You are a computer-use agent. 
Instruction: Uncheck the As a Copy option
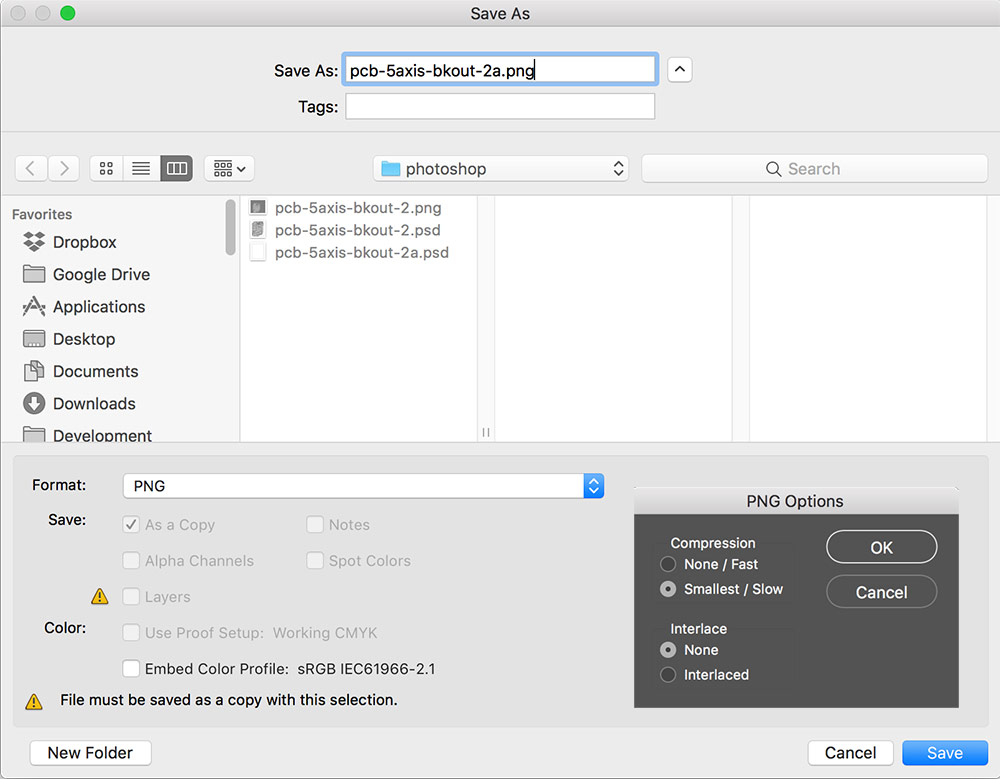click(x=131, y=524)
